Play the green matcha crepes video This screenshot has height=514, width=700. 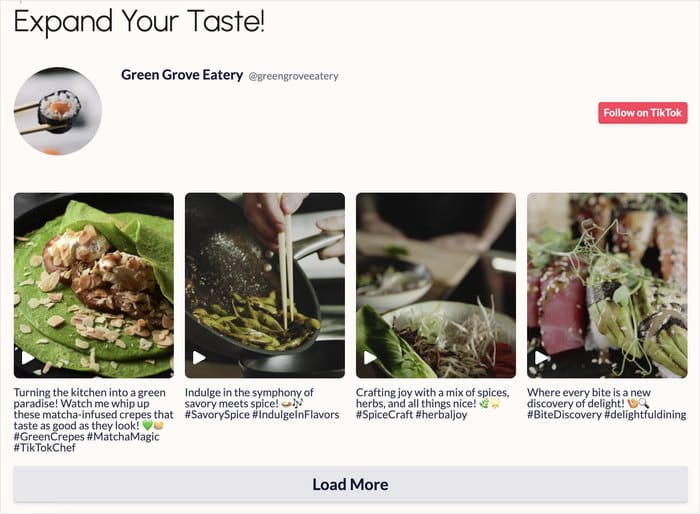[x=28, y=357]
